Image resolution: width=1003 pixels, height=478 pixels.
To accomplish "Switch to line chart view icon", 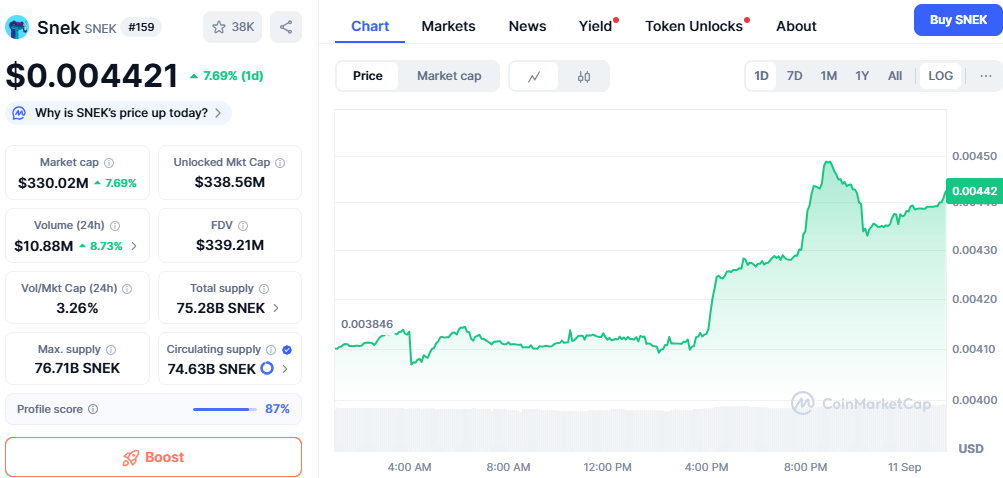I will point(534,76).
